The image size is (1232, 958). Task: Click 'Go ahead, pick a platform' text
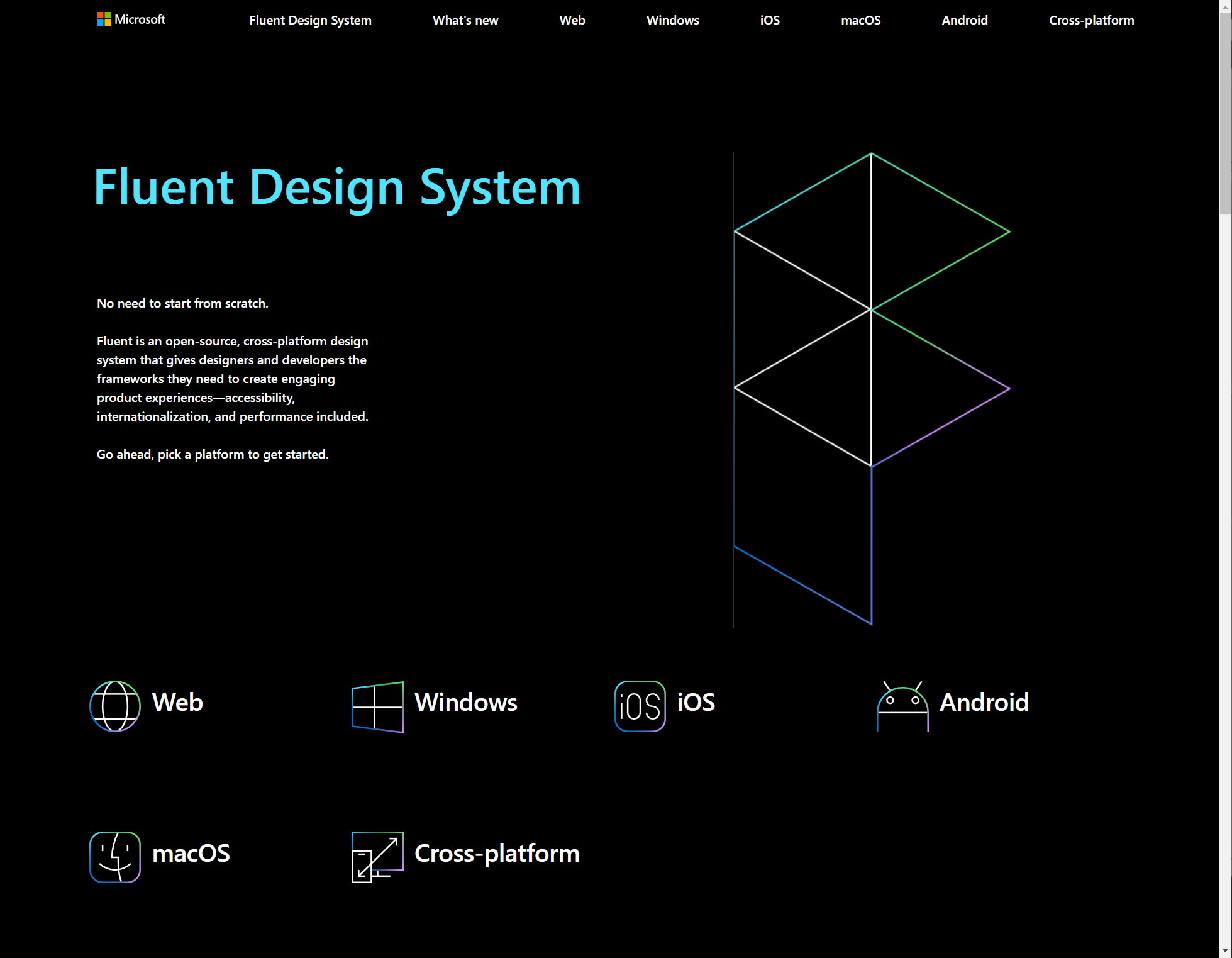[213, 454]
